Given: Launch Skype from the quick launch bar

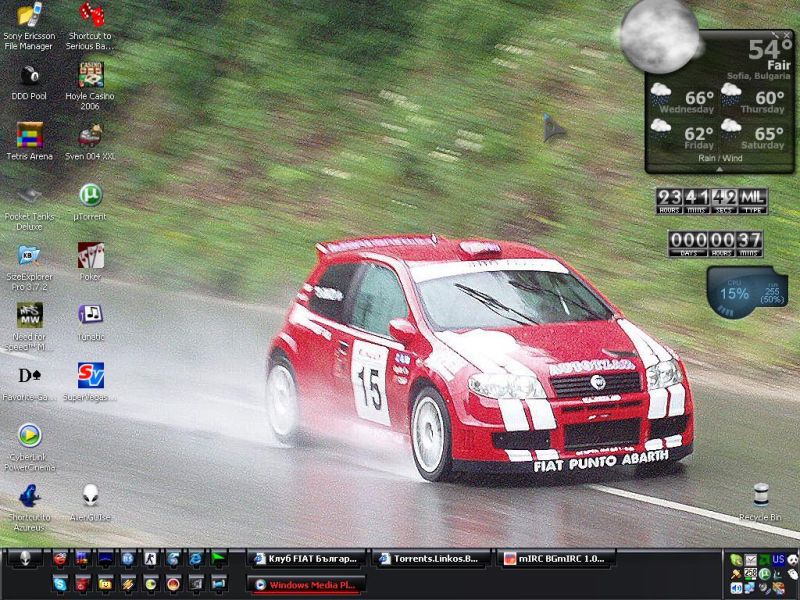Looking at the screenshot, I should (x=60, y=585).
